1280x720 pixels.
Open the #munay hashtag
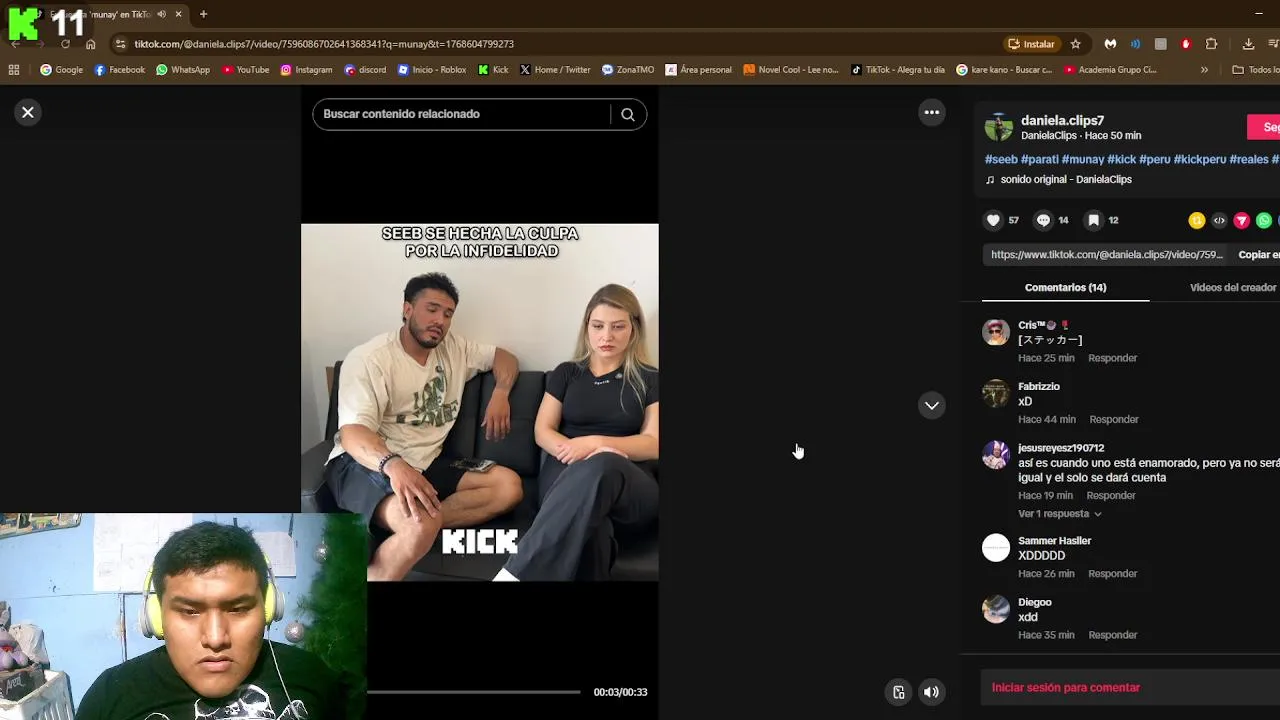(1083, 159)
